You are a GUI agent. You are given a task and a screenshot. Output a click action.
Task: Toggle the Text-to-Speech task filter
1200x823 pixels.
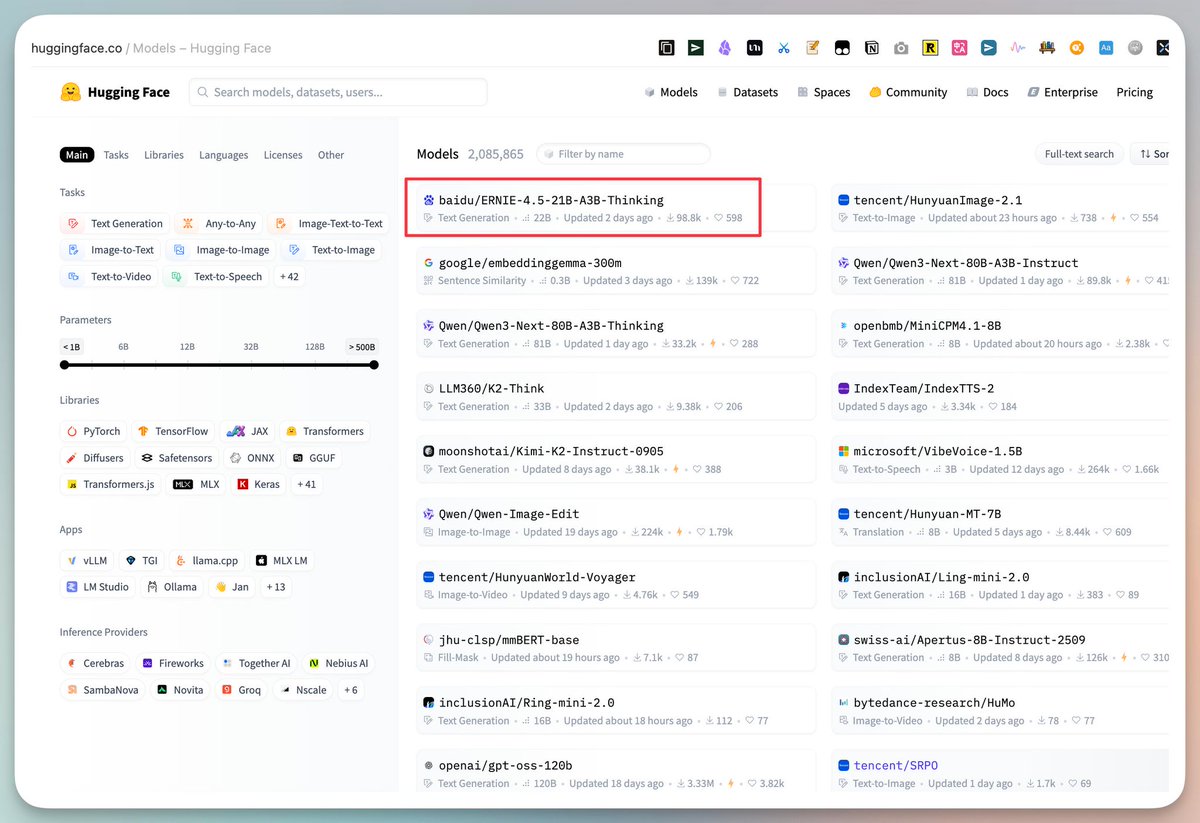coord(217,277)
